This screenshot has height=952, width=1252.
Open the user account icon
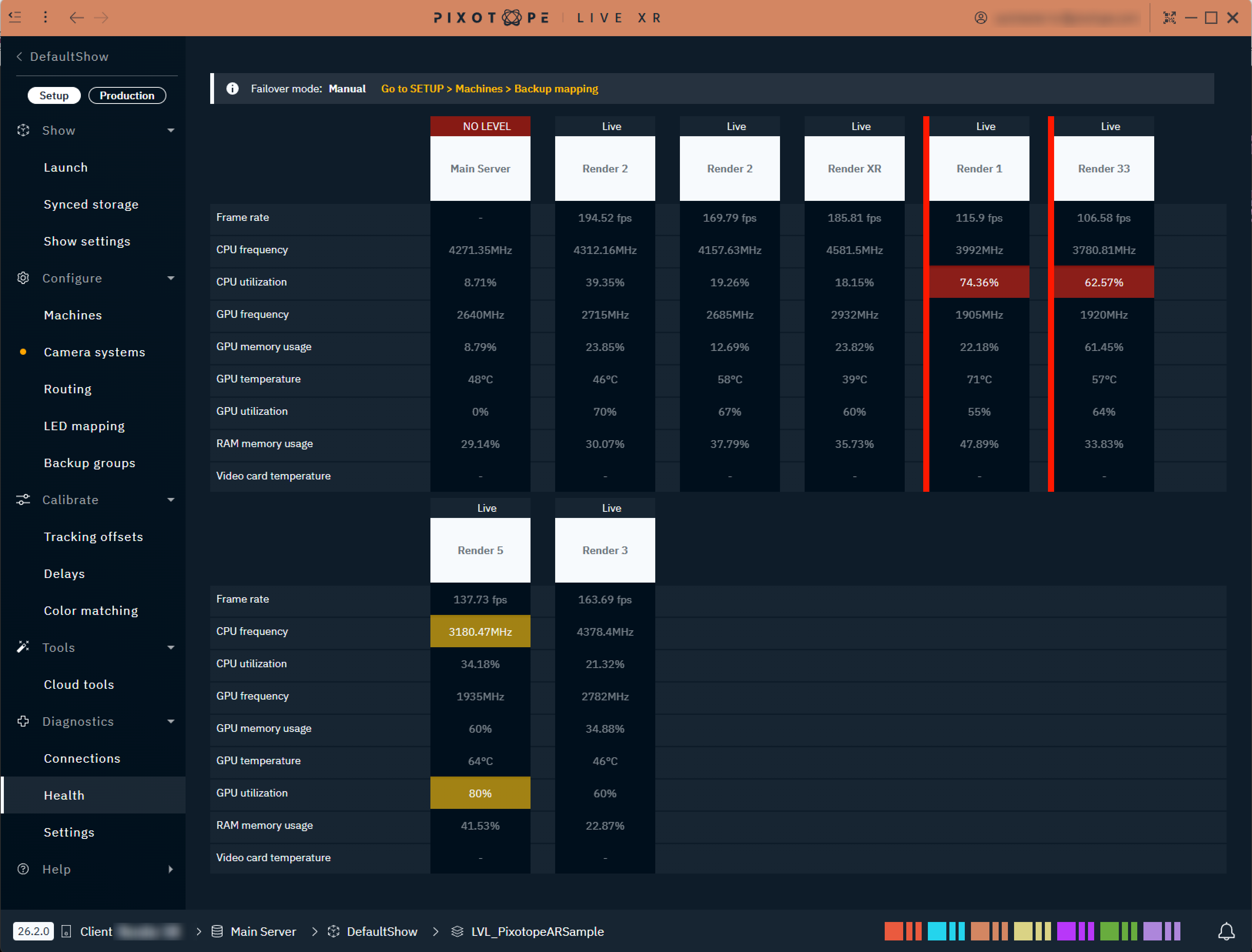click(981, 18)
